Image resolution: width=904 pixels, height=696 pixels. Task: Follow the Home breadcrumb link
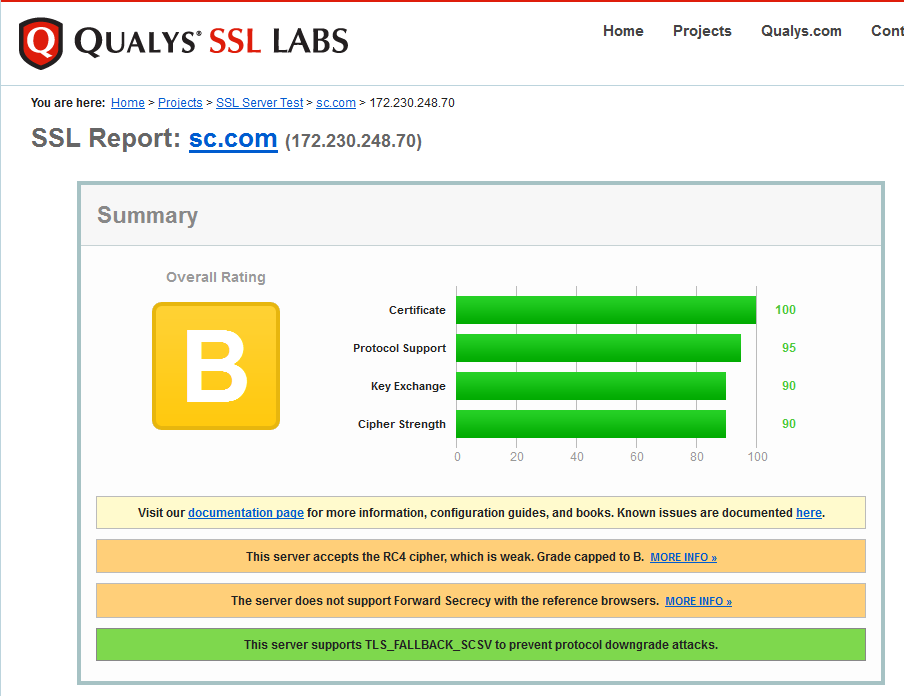[127, 103]
